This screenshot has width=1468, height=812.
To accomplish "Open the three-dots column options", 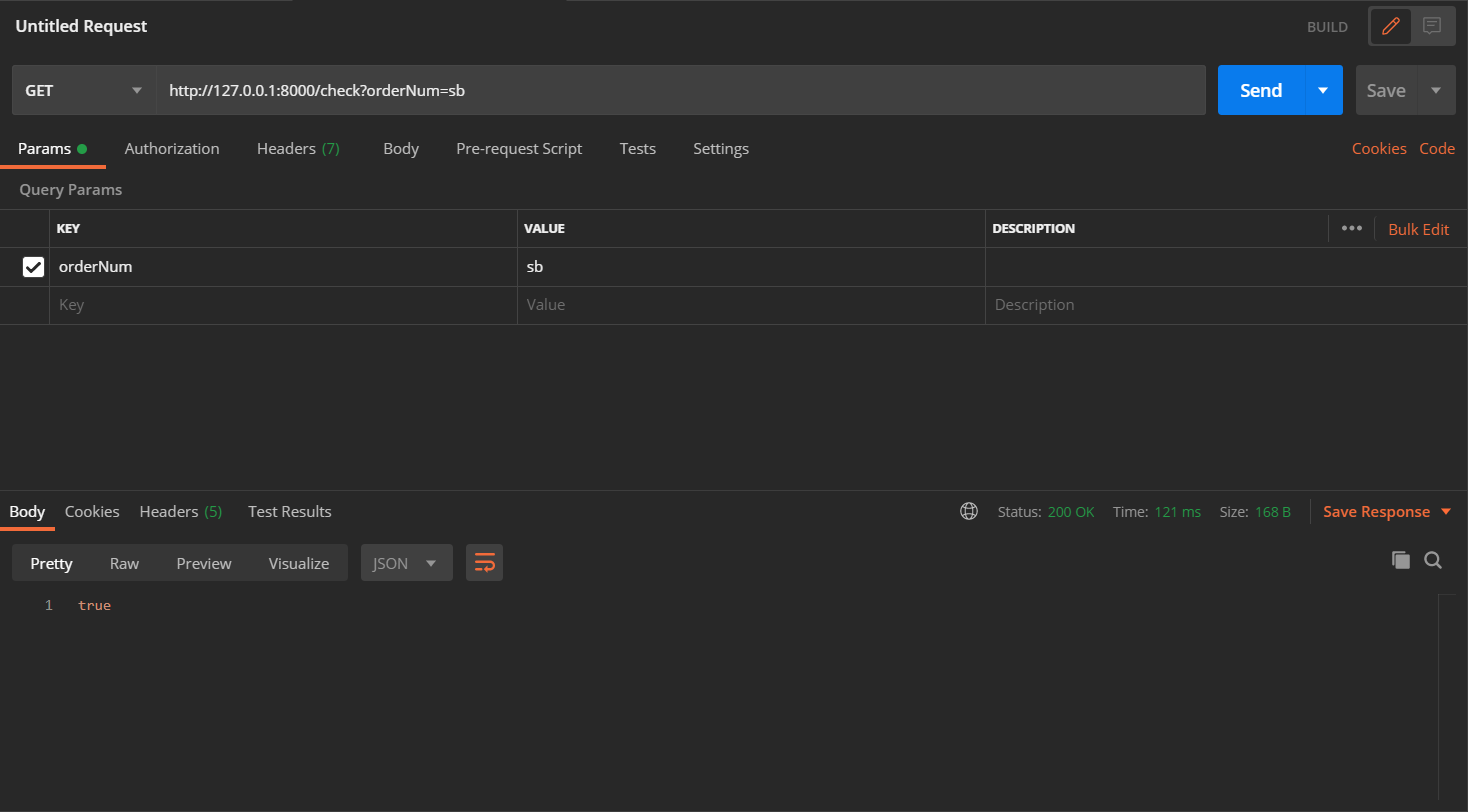I will coord(1352,228).
